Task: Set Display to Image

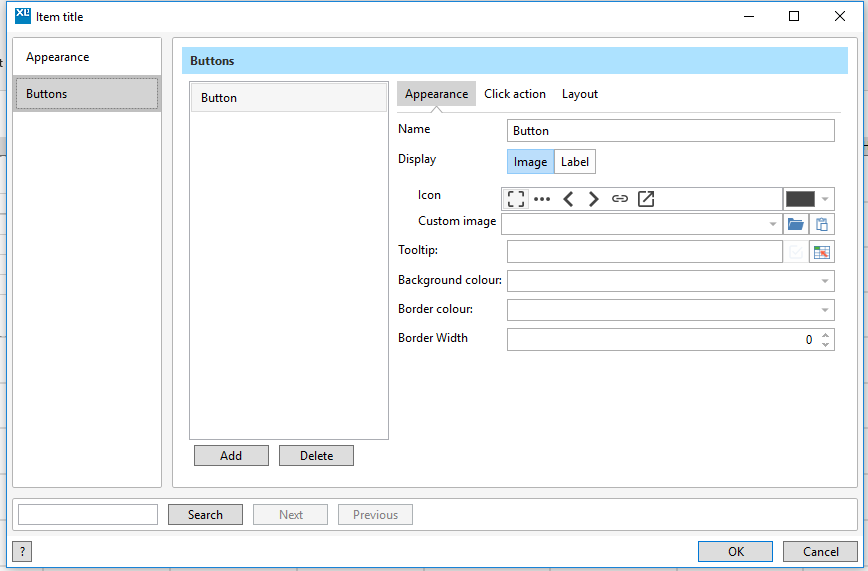Action: click(530, 162)
